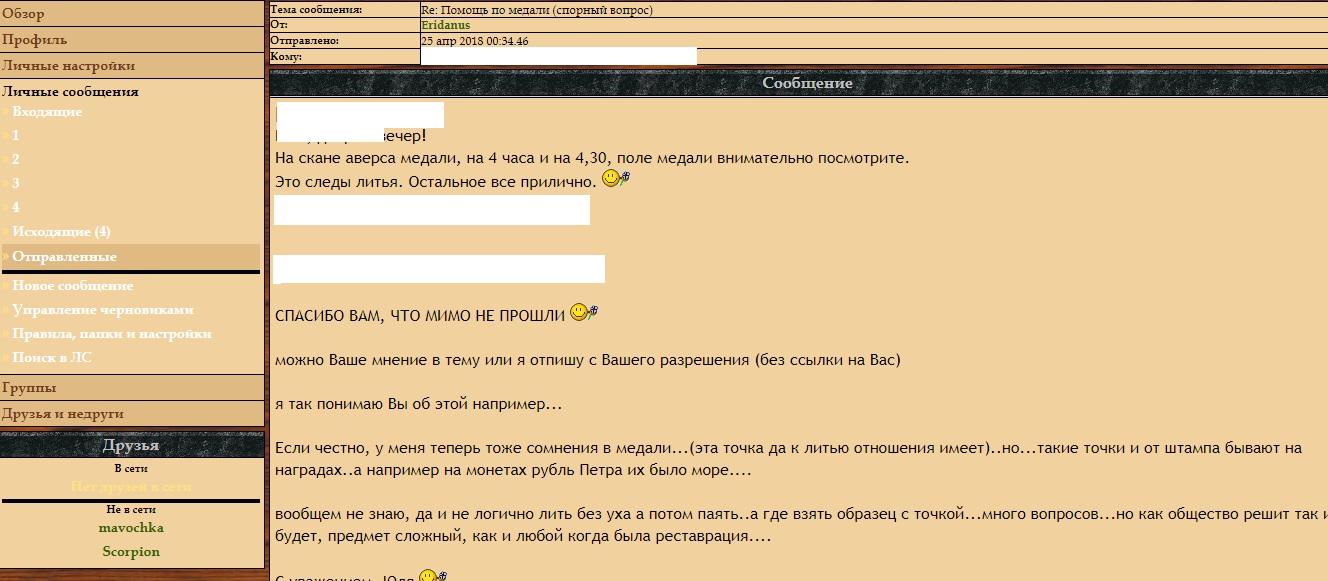The image size is (1328, 581).
Task: Open Входящие messages folder
Action: point(47,112)
